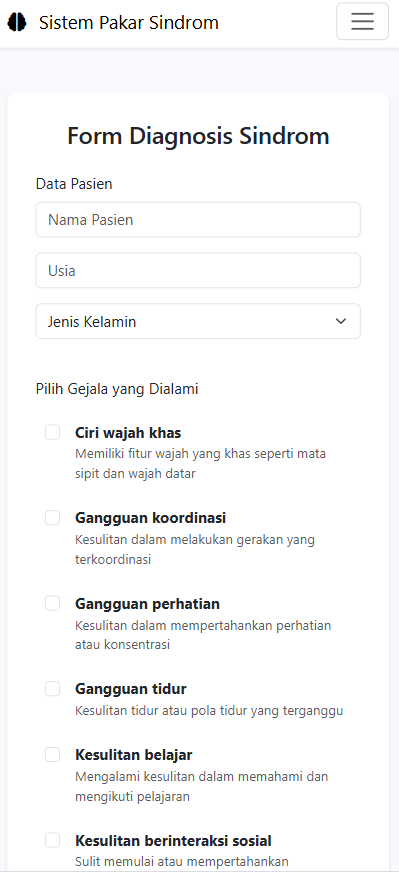Screen dimensions: 399x872
Task: Toggle the Kesulitan berinteraksi sosial checkbox
Action: (x=52, y=840)
